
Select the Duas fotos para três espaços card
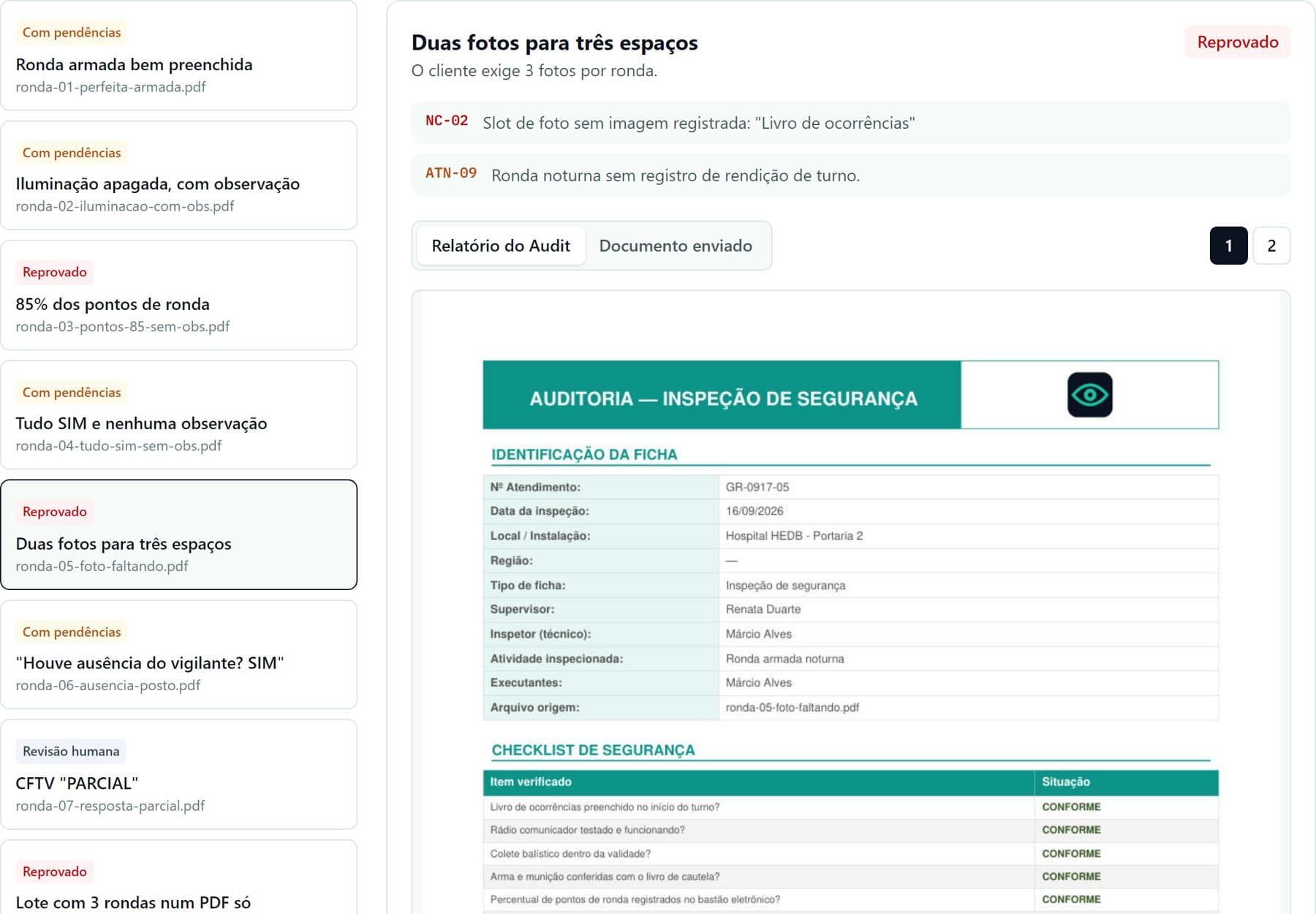[x=178, y=535]
